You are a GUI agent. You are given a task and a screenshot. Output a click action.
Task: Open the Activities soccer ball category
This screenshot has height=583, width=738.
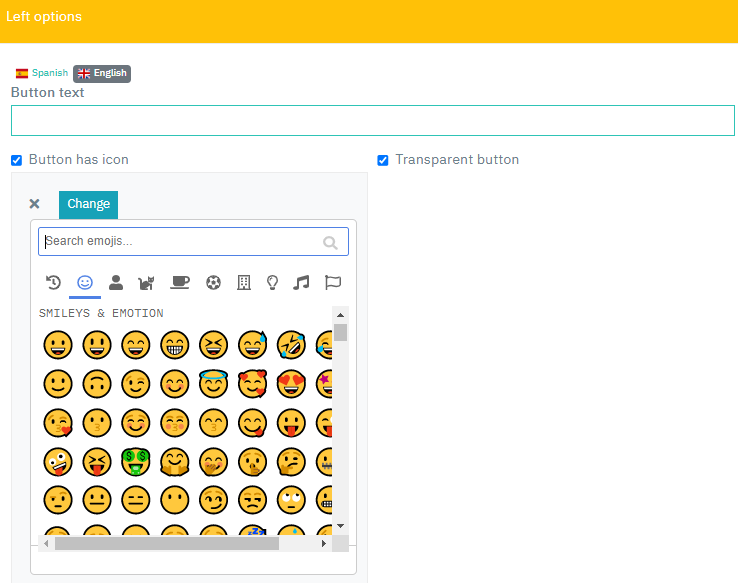pos(212,283)
